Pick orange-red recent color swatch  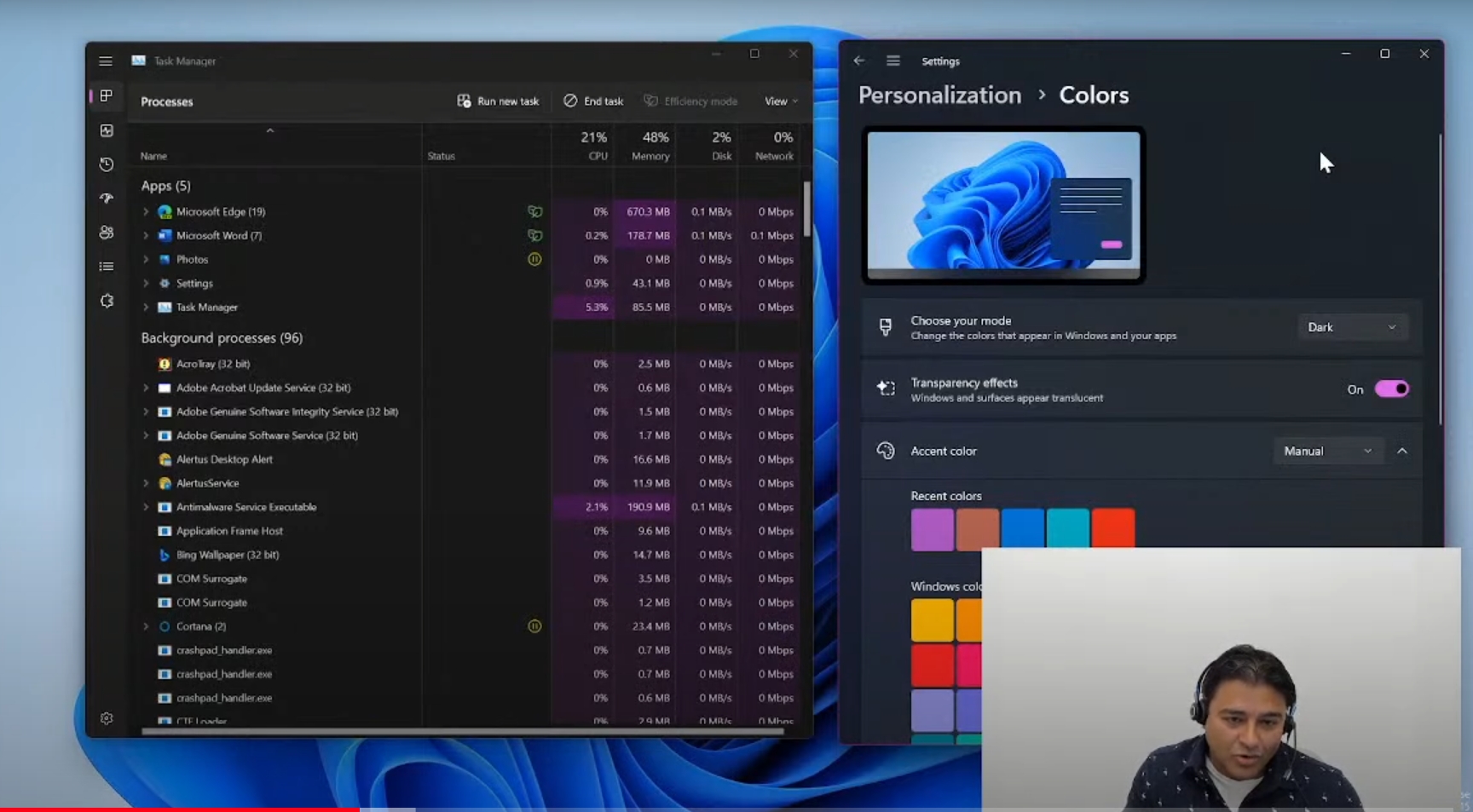tap(1112, 529)
